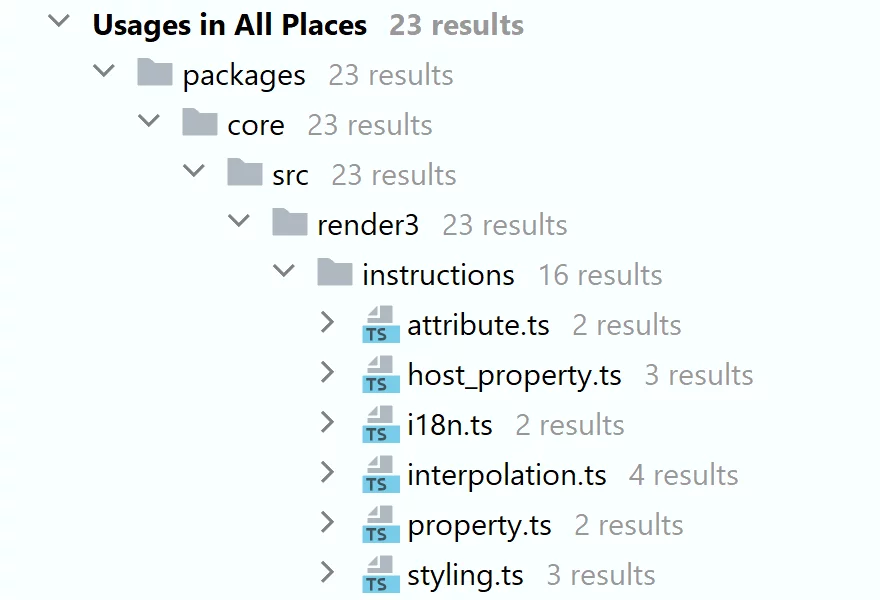
Task: Select the i18n.ts file name
Action: [x=450, y=425]
